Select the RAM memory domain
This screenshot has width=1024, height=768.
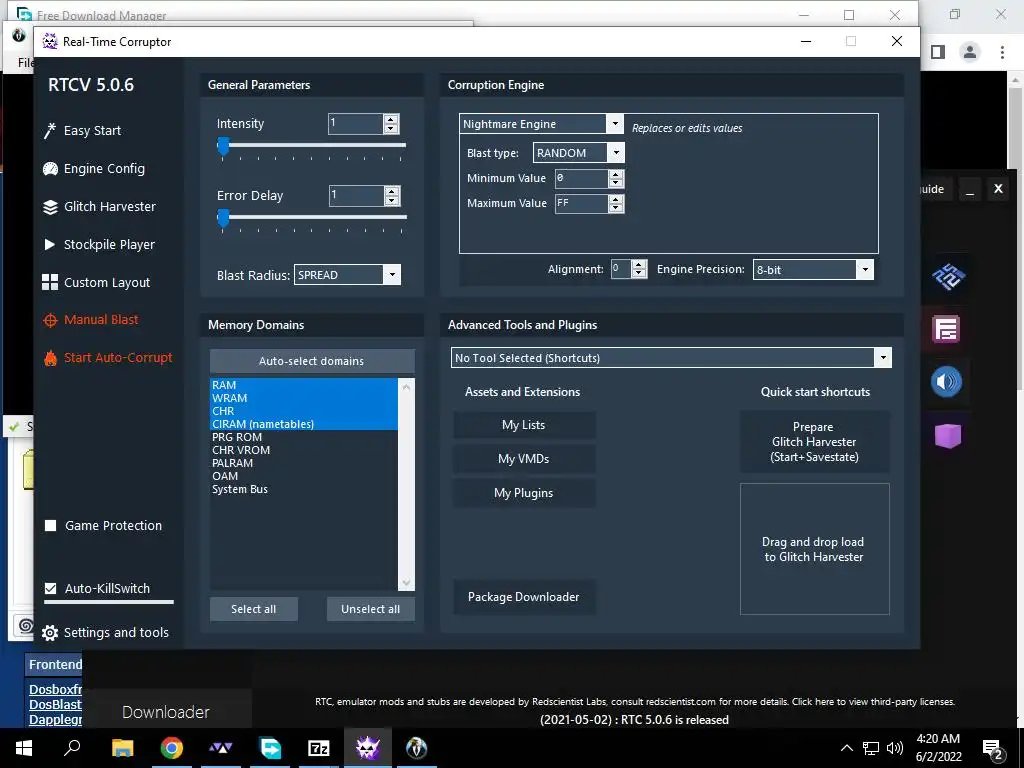[304, 385]
